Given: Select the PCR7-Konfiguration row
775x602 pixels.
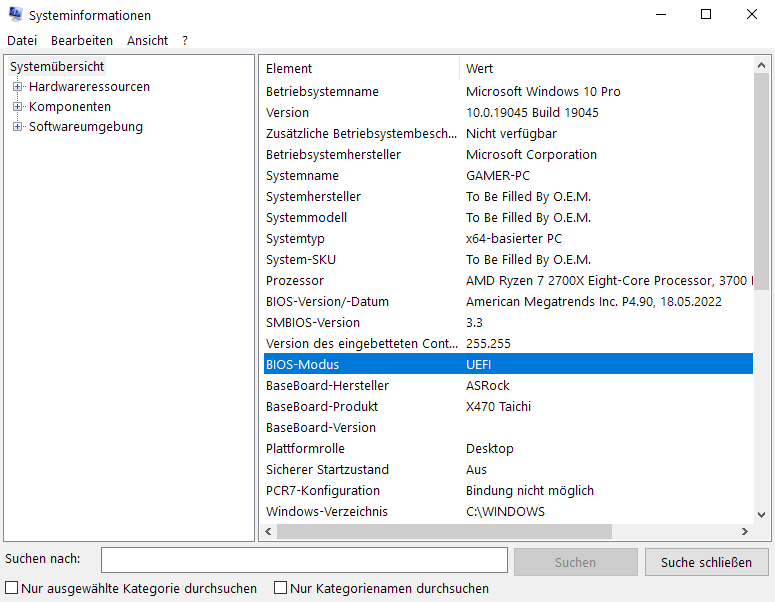Looking at the screenshot, I should click(x=508, y=490).
